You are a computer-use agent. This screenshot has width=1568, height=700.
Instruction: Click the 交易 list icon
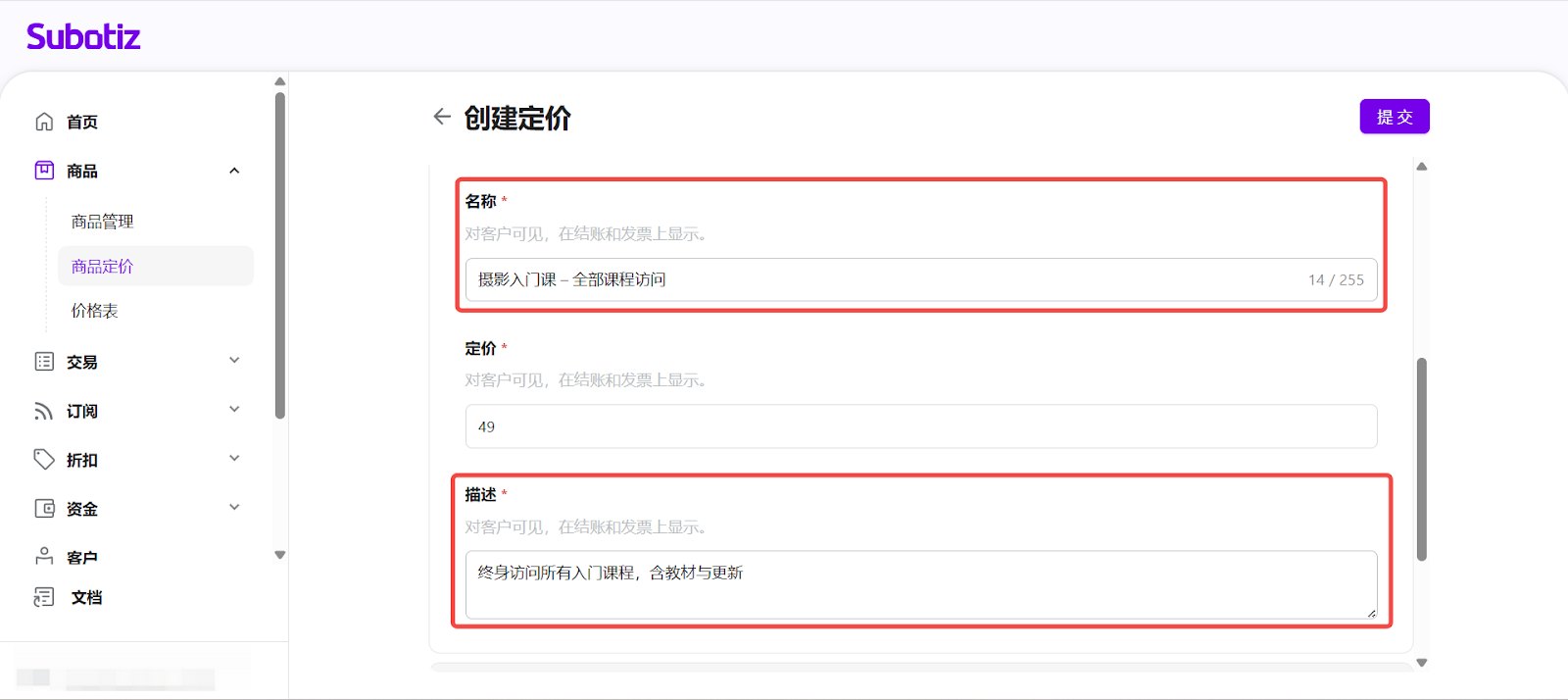[x=44, y=362]
